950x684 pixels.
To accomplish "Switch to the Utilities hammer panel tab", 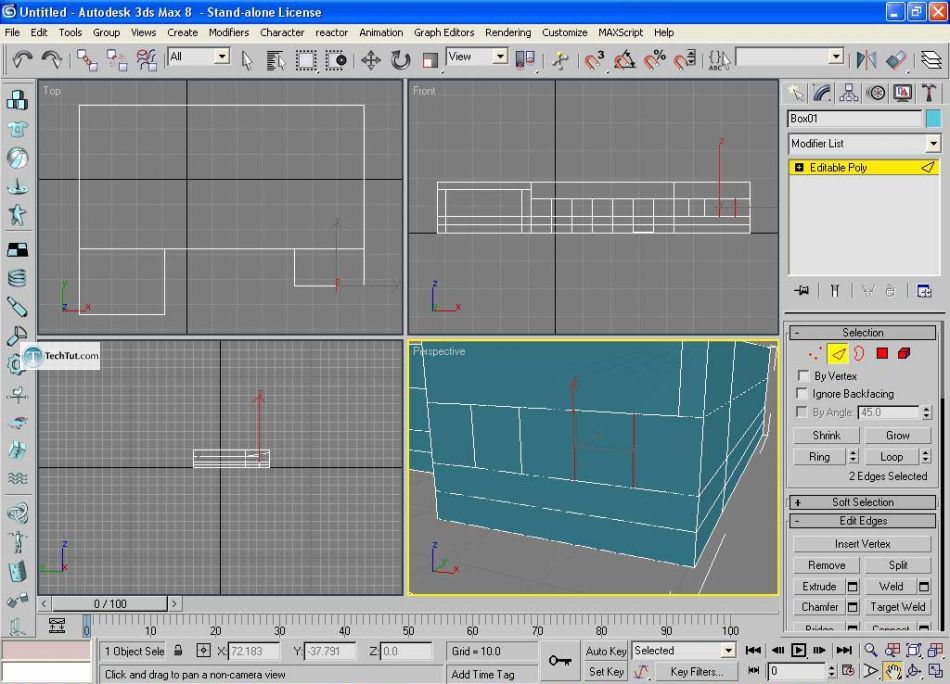I will (x=928, y=93).
